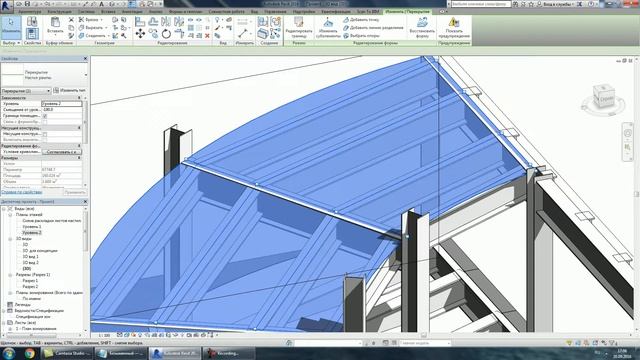
Task: Open the Collaborate (Совместная работа) ribbon tab
Action: point(227,12)
